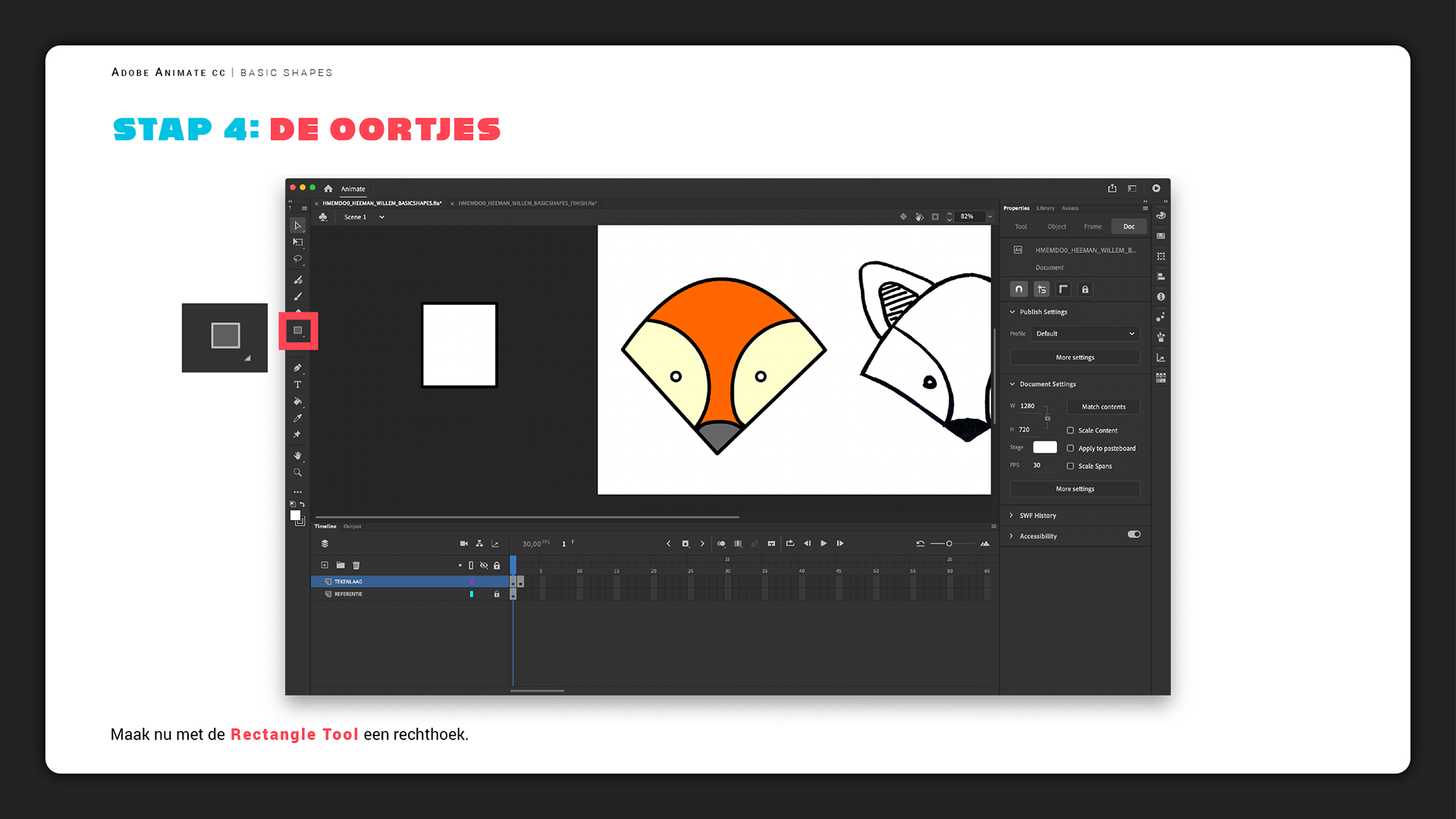The height and width of the screenshot is (819, 1456).
Task: Add a new layer in the timeline
Action: (x=325, y=565)
